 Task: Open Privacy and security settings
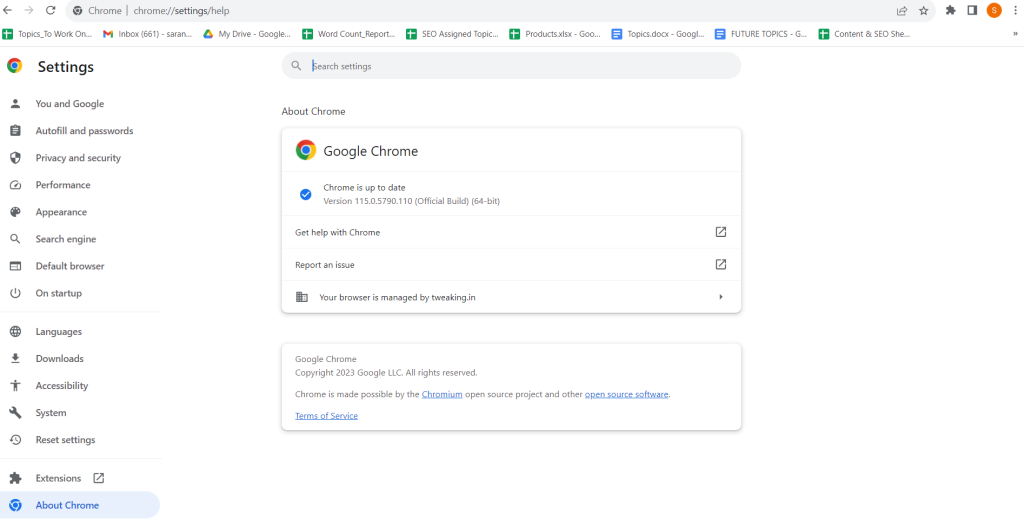78,158
